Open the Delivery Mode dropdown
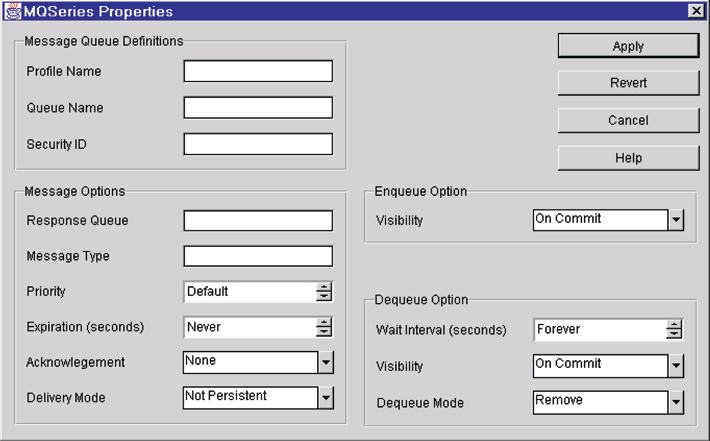The height and width of the screenshot is (441, 710). (x=325, y=397)
